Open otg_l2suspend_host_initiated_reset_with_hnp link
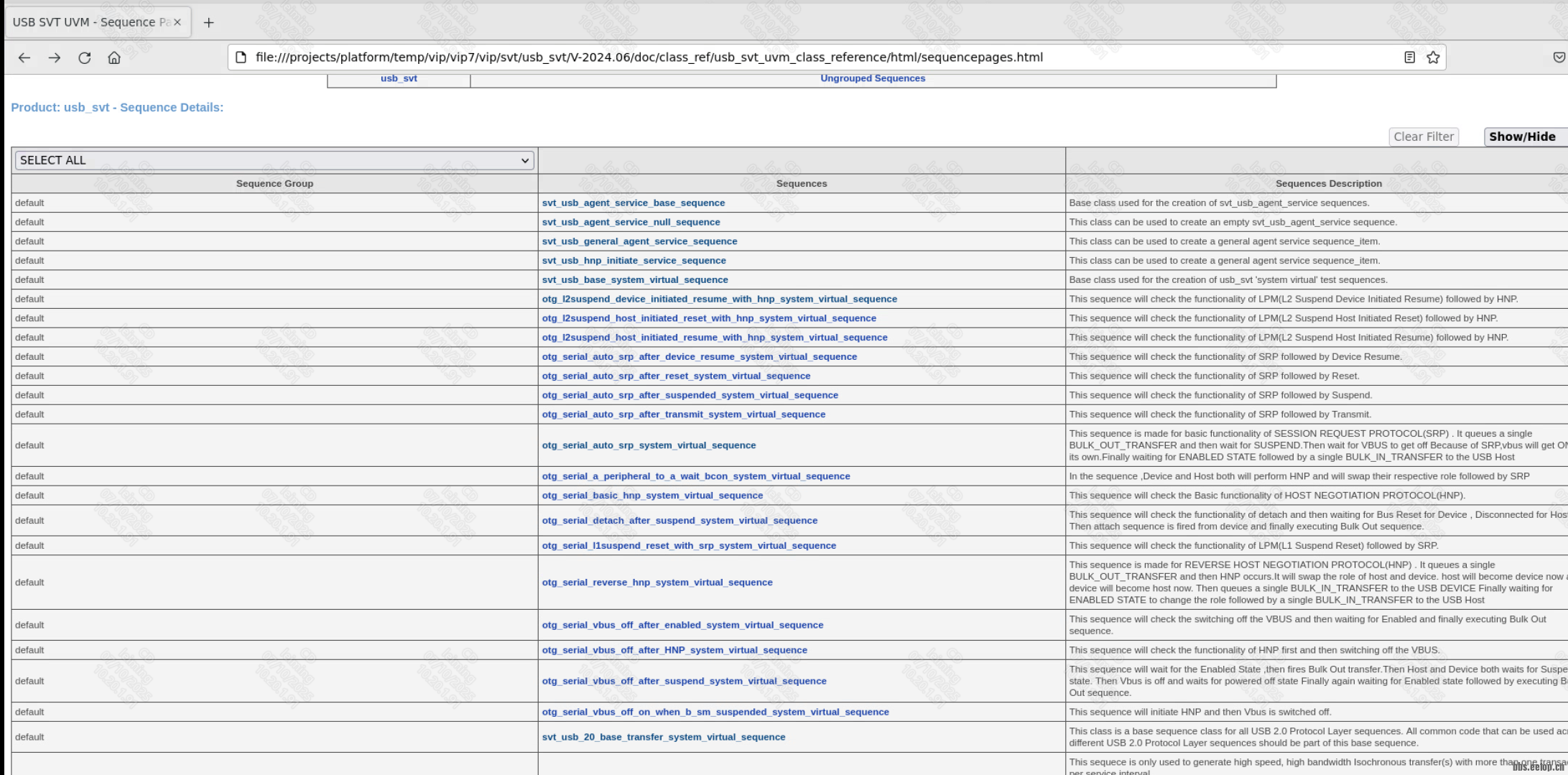The height and width of the screenshot is (775, 1568). [709, 318]
